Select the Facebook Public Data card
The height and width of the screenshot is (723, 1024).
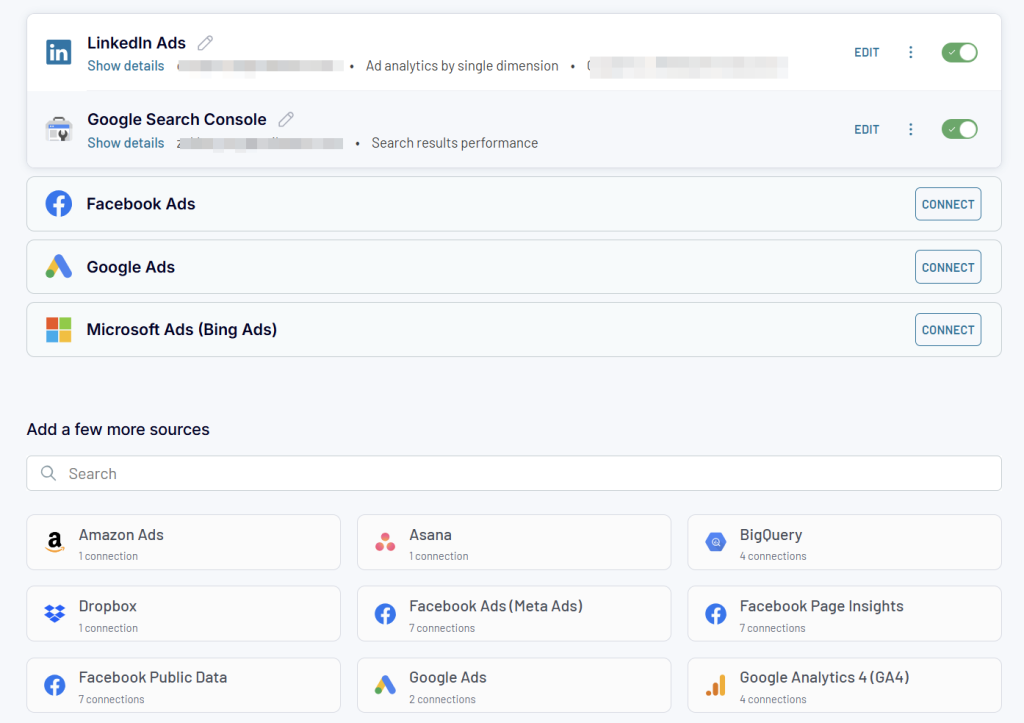(x=184, y=684)
